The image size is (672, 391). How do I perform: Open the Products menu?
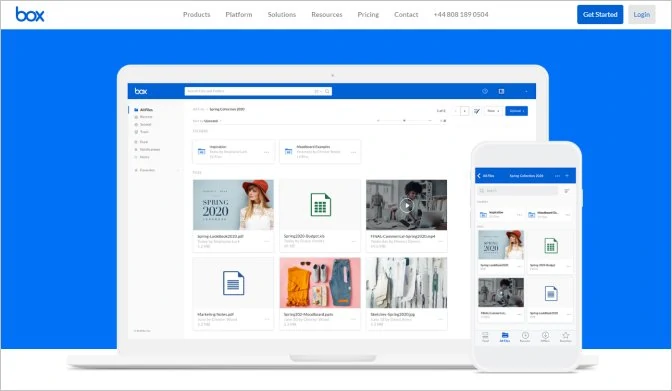point(196,15)
